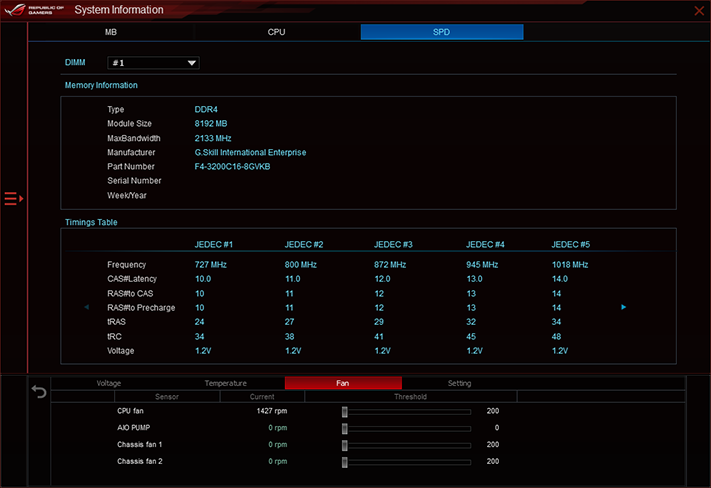Open the Voltage monitoring tab

tap(109, 383)
